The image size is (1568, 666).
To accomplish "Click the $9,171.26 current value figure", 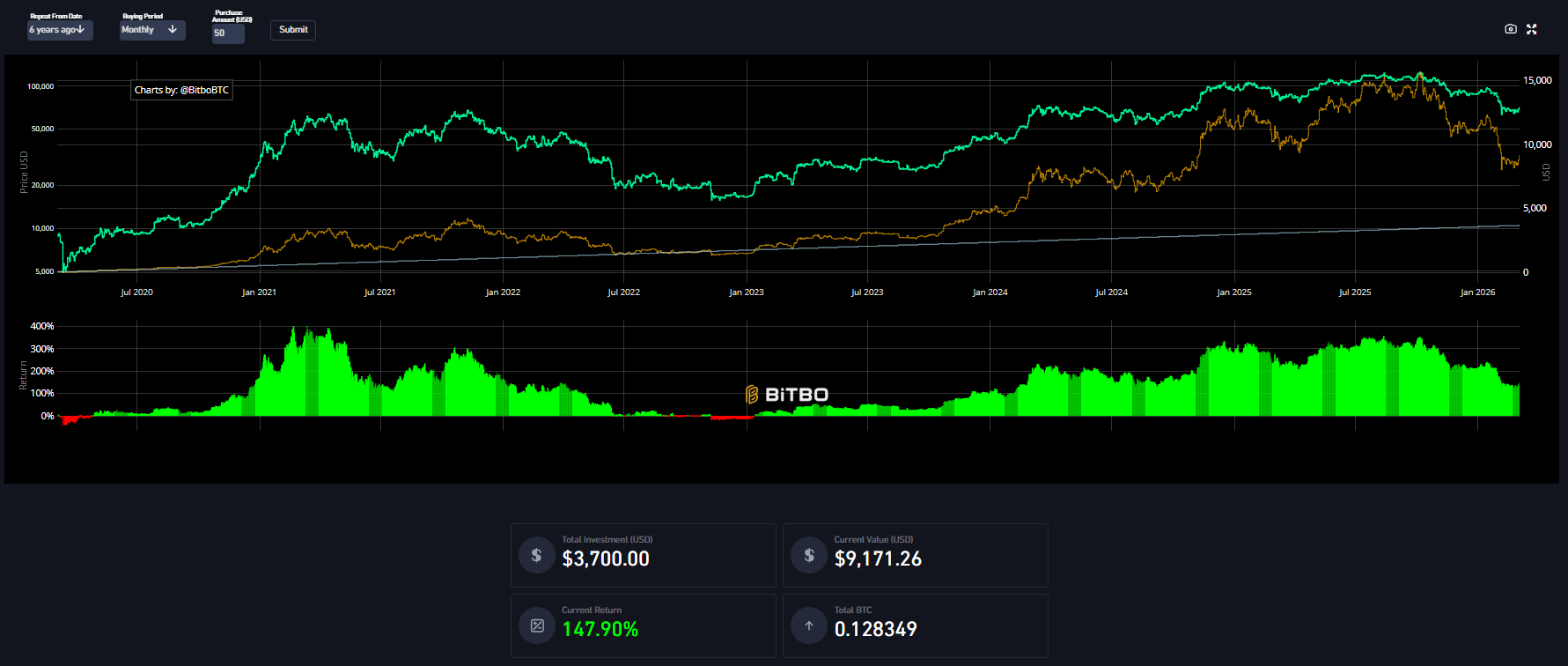I will (877, 559).
